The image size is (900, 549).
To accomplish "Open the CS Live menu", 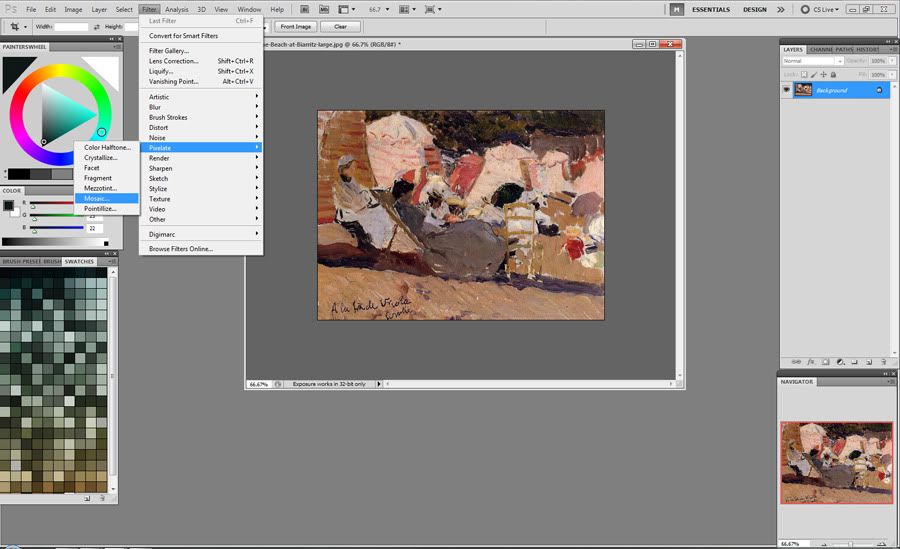I will pyautogui.click(x=820, y=9).
